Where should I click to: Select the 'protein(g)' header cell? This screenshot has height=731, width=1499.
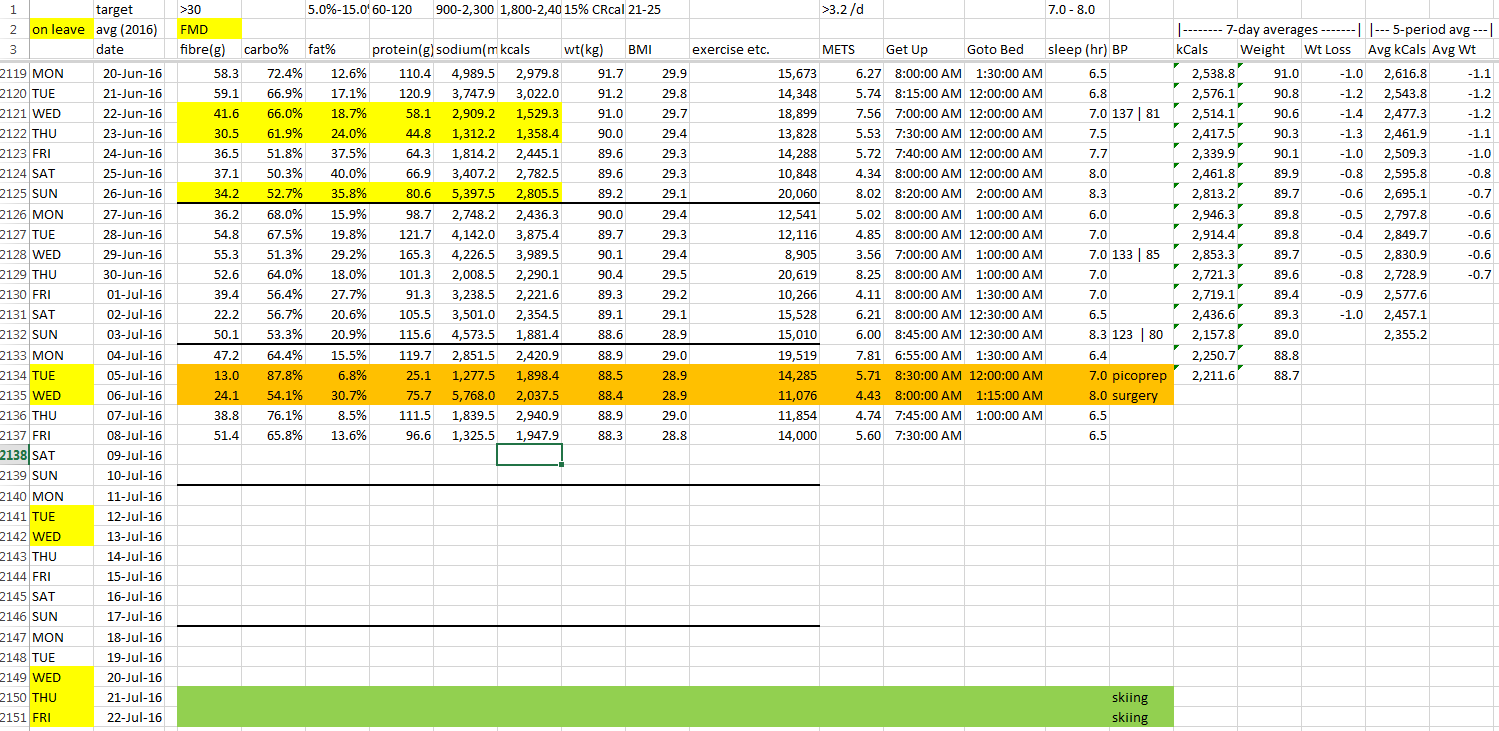click(401, 49)
